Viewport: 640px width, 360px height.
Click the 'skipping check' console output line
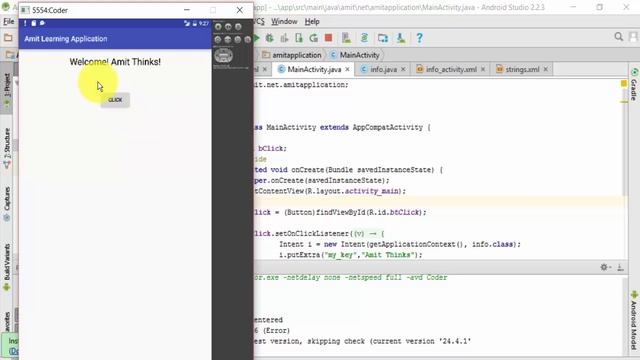[x=362, y=341]
